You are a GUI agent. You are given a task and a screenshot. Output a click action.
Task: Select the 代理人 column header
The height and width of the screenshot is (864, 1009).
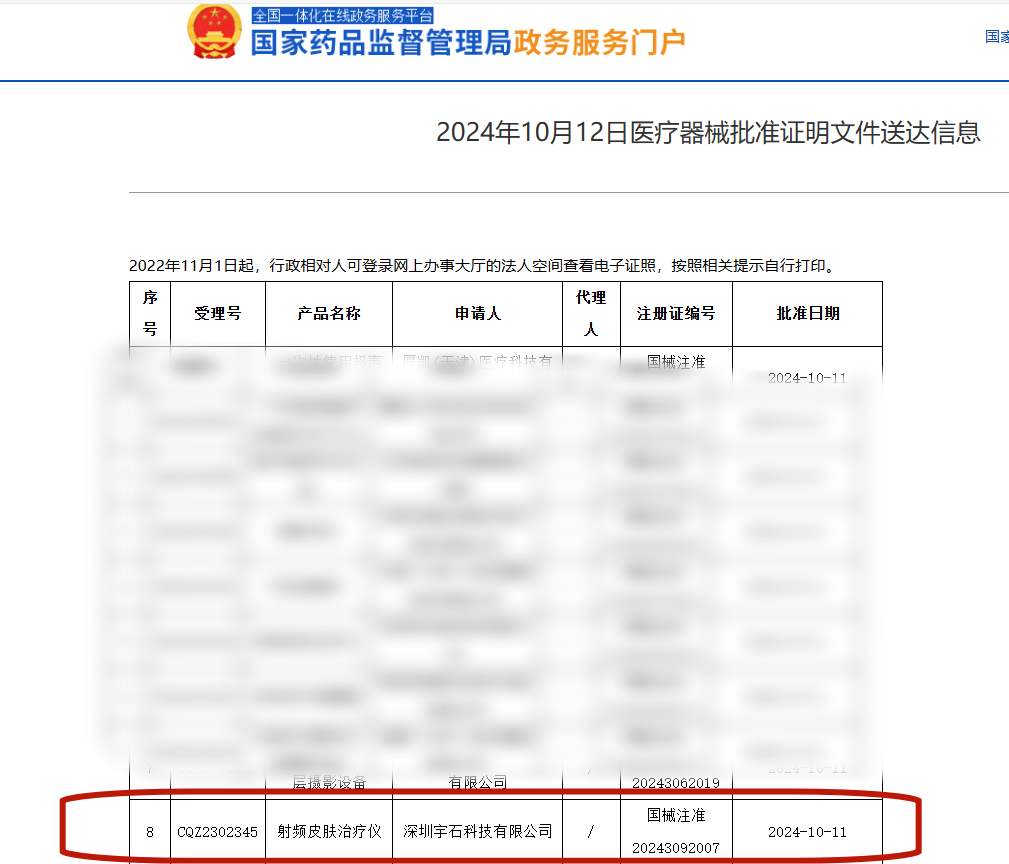[x=591, y=313]
